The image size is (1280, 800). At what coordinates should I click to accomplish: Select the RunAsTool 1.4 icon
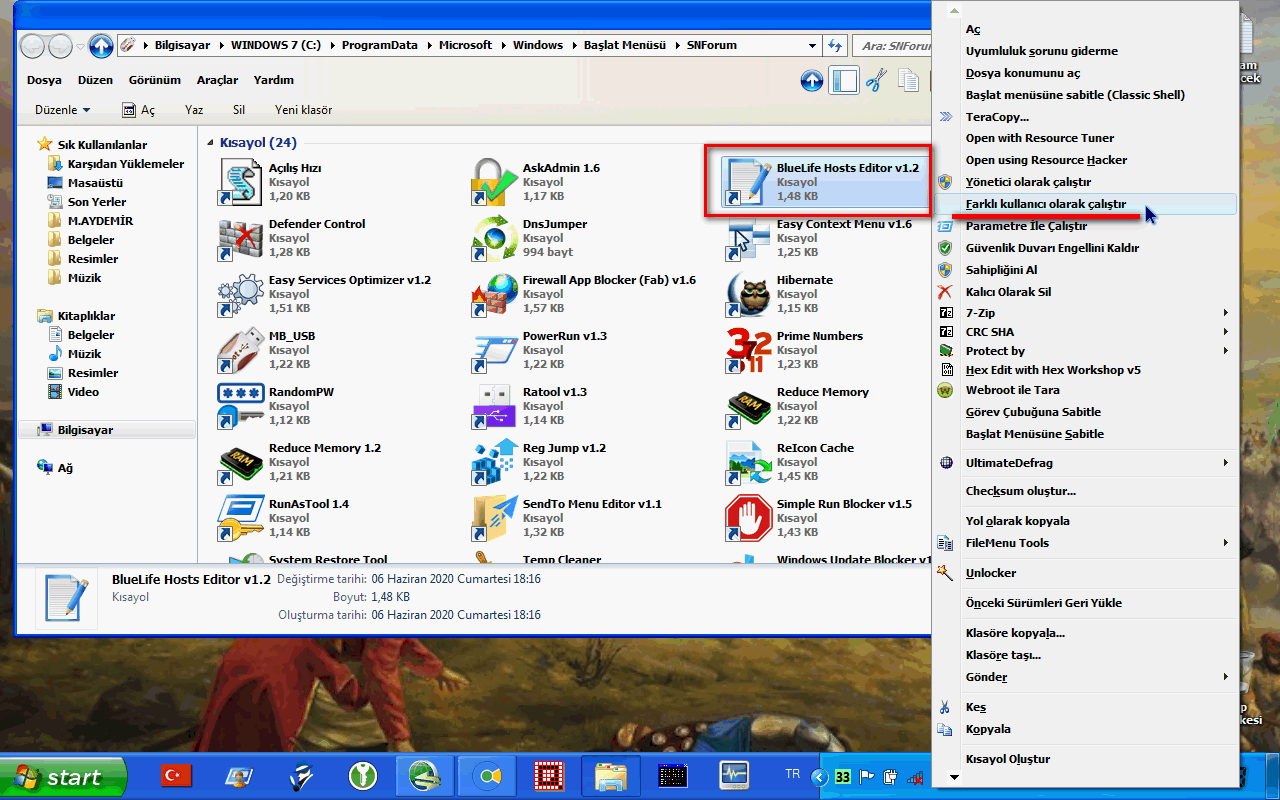(241, 518)
